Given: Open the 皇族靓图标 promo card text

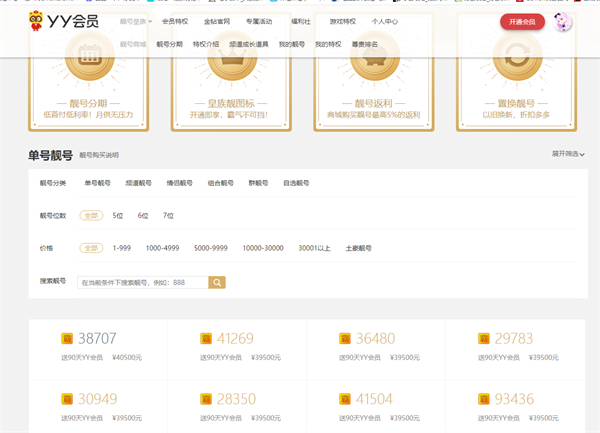Looking at the screenshot, I should (231, 109).
